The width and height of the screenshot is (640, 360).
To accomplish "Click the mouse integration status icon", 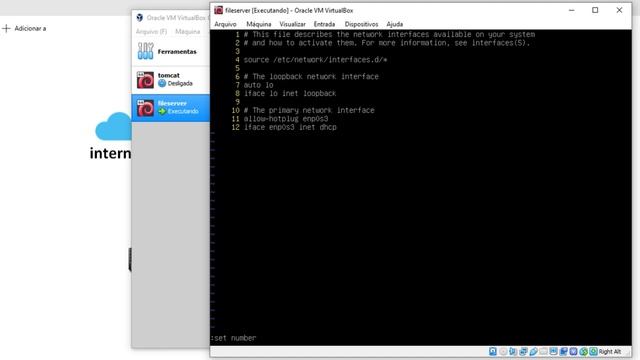I will pyautogui.click(x=583, y=351).
